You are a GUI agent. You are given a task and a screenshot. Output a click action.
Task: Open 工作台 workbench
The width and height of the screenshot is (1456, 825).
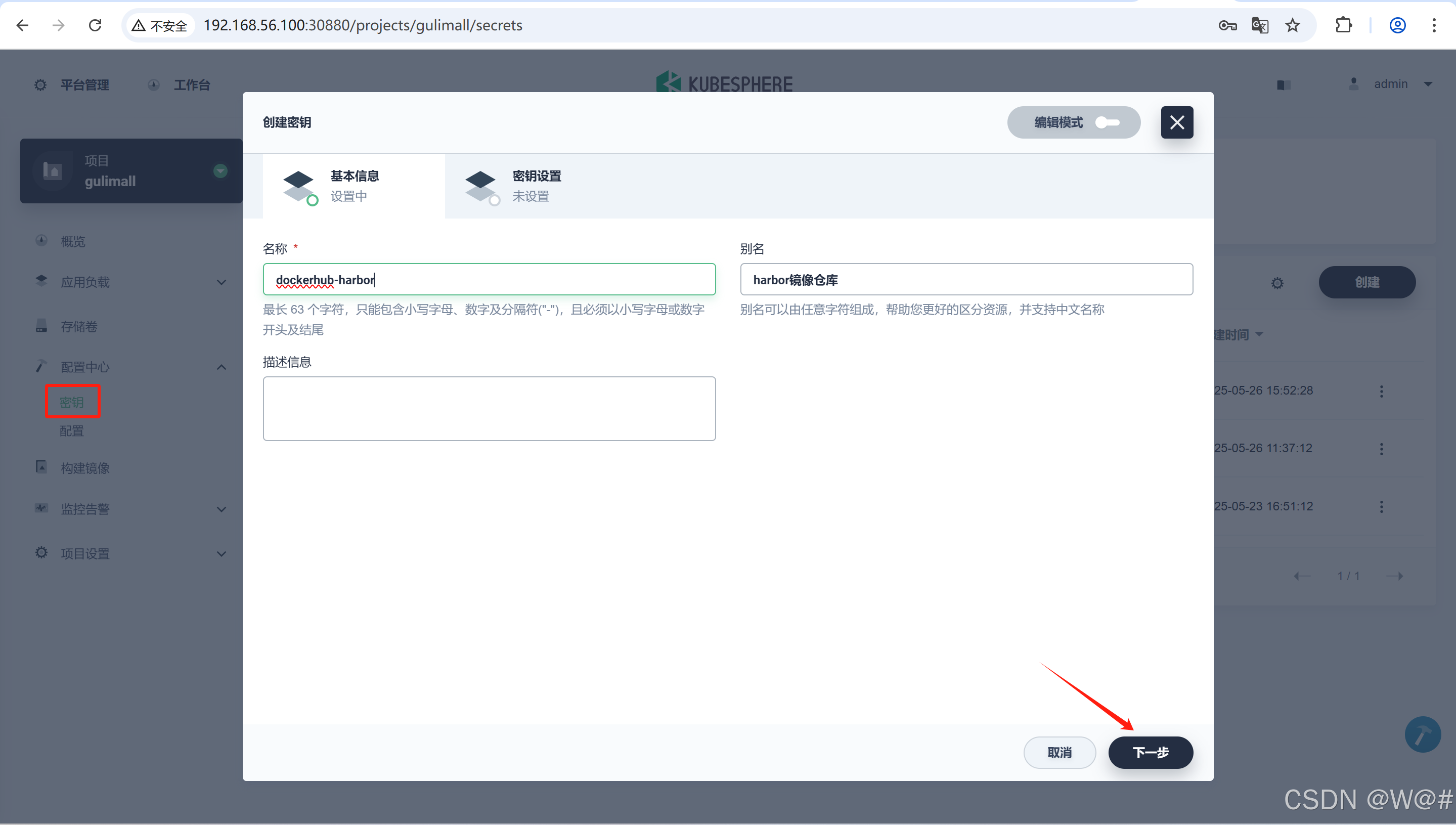click(x=179, y=85)
